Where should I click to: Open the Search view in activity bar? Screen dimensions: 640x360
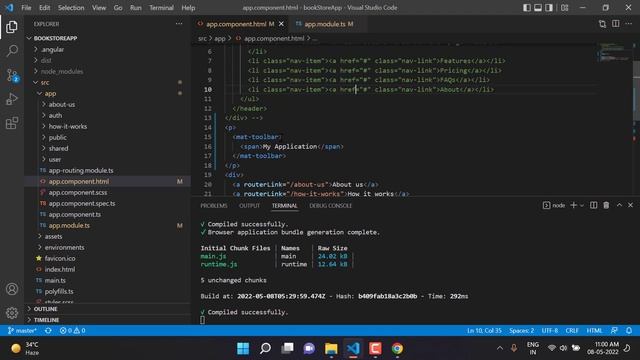tap(12, 51)
